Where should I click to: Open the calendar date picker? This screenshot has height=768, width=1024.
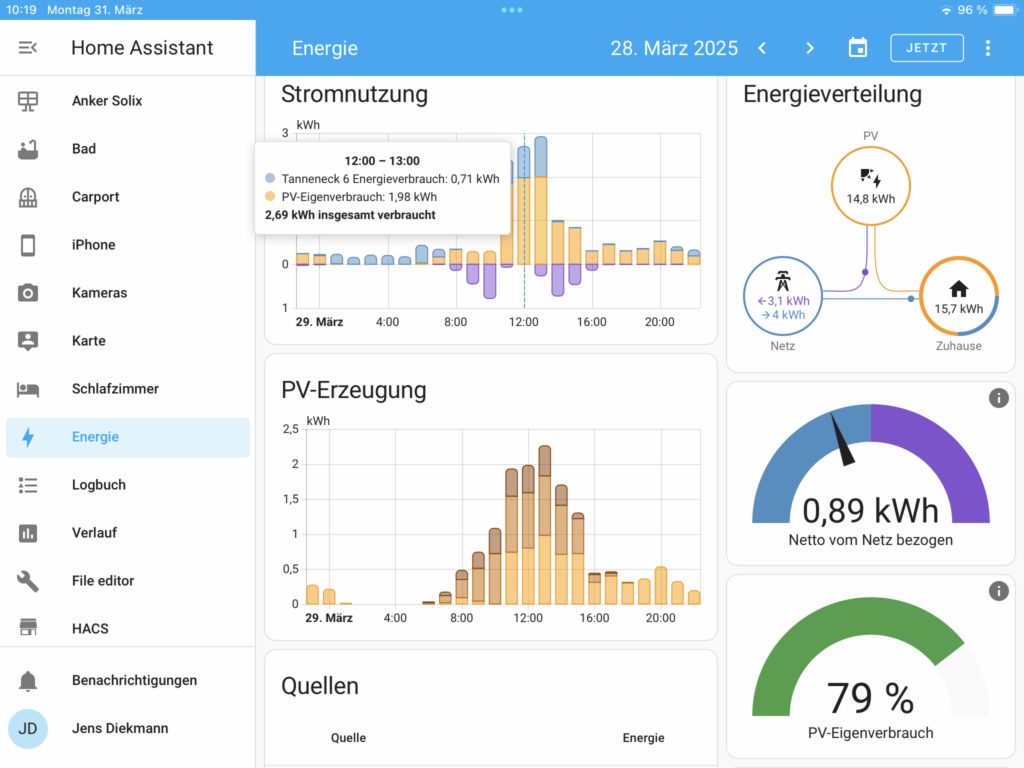857,48
